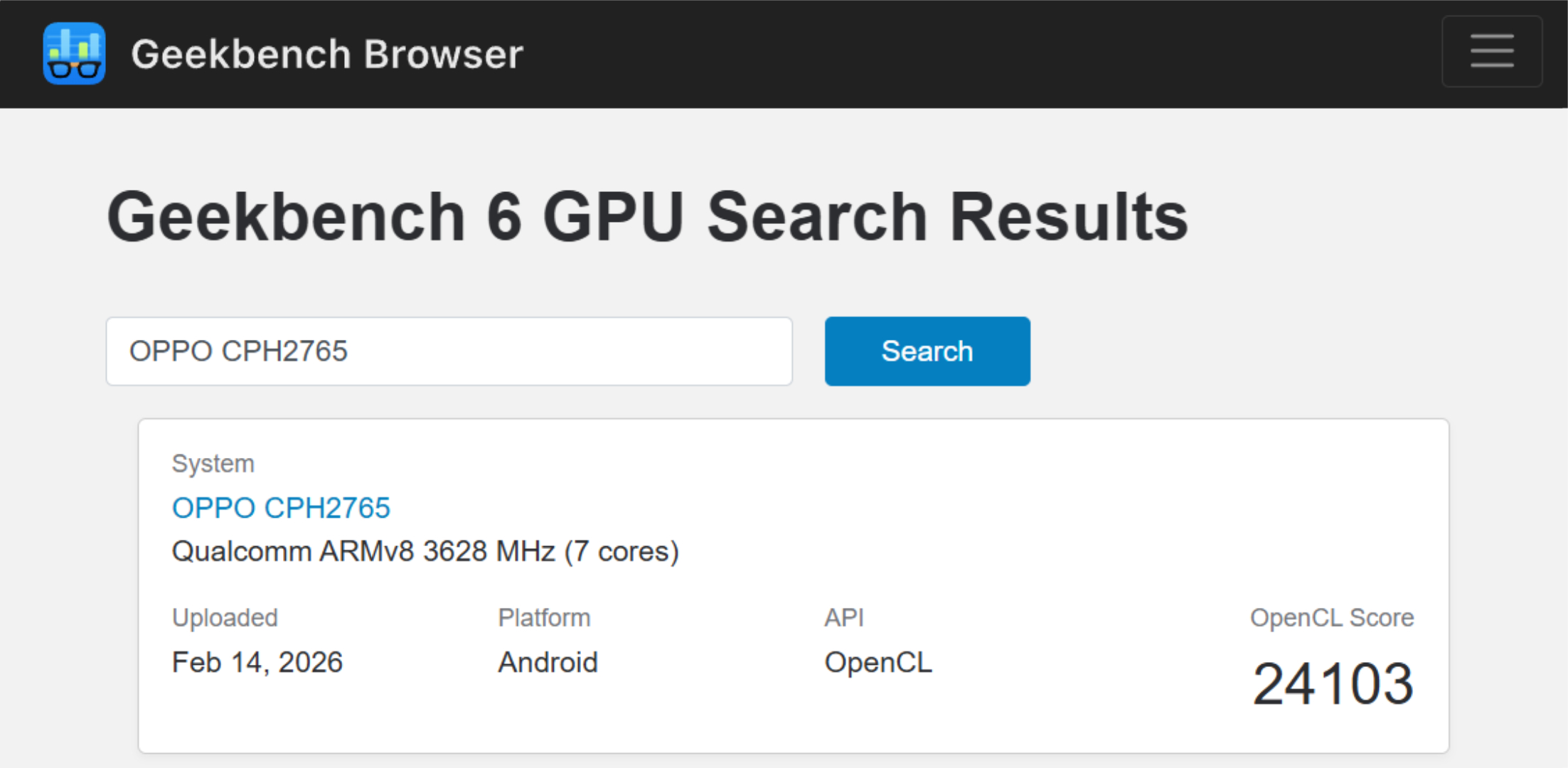Click the API column label

[x=844, y=617]
